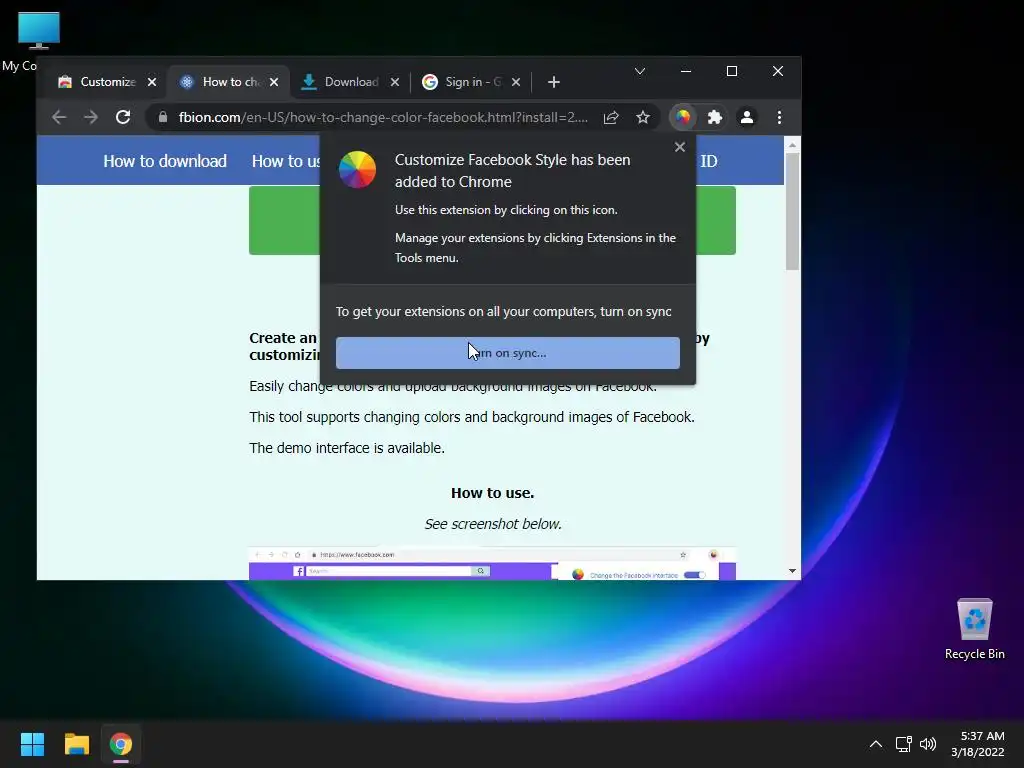Viewport: 1024px width, 768px height.
Task: Click the Chrome taskbar icon
Action: [121, 744]
